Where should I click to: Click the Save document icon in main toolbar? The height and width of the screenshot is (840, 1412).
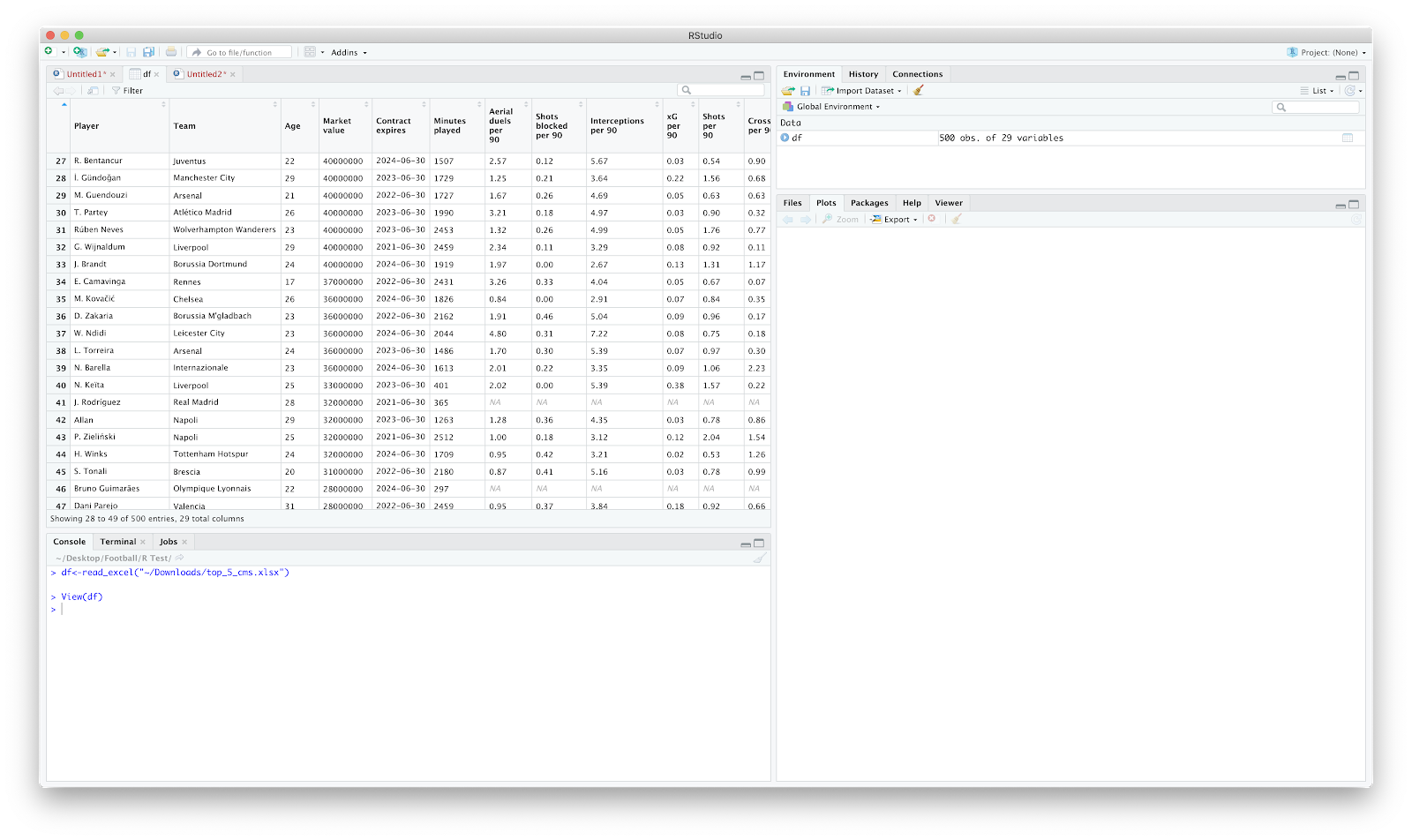pos(131,52)
